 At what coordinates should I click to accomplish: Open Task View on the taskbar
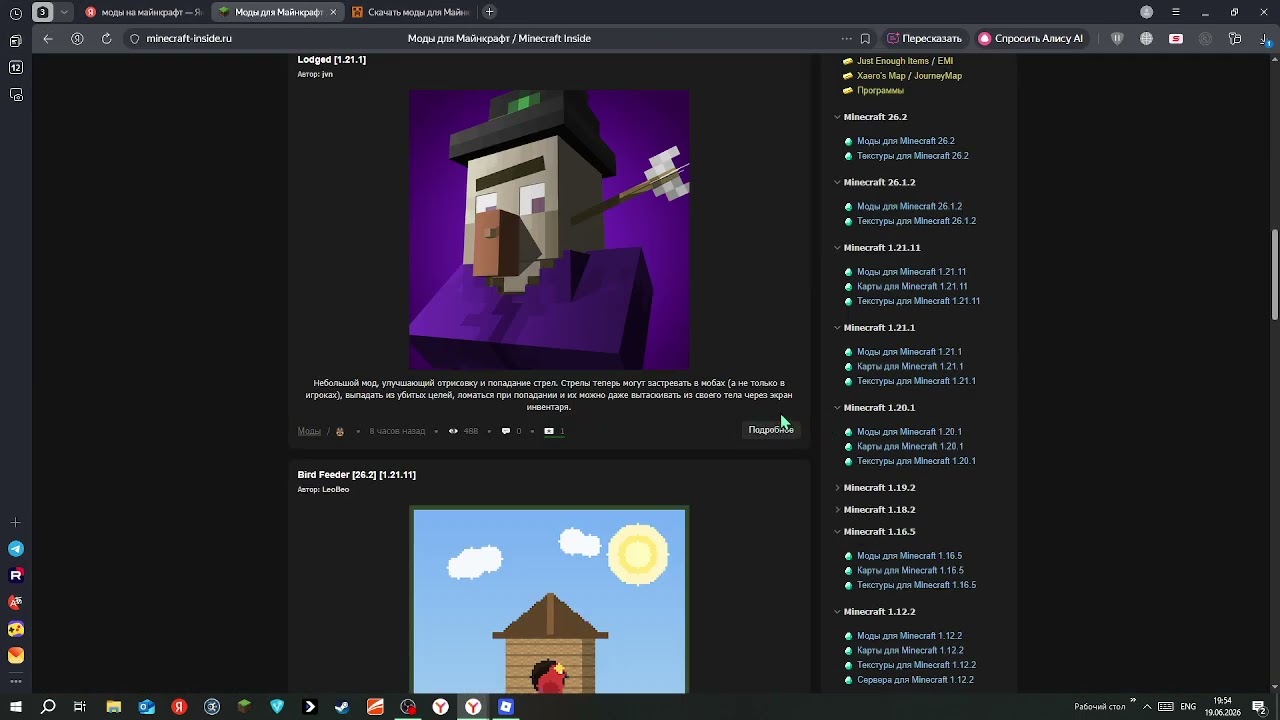(x=80, y=707)
